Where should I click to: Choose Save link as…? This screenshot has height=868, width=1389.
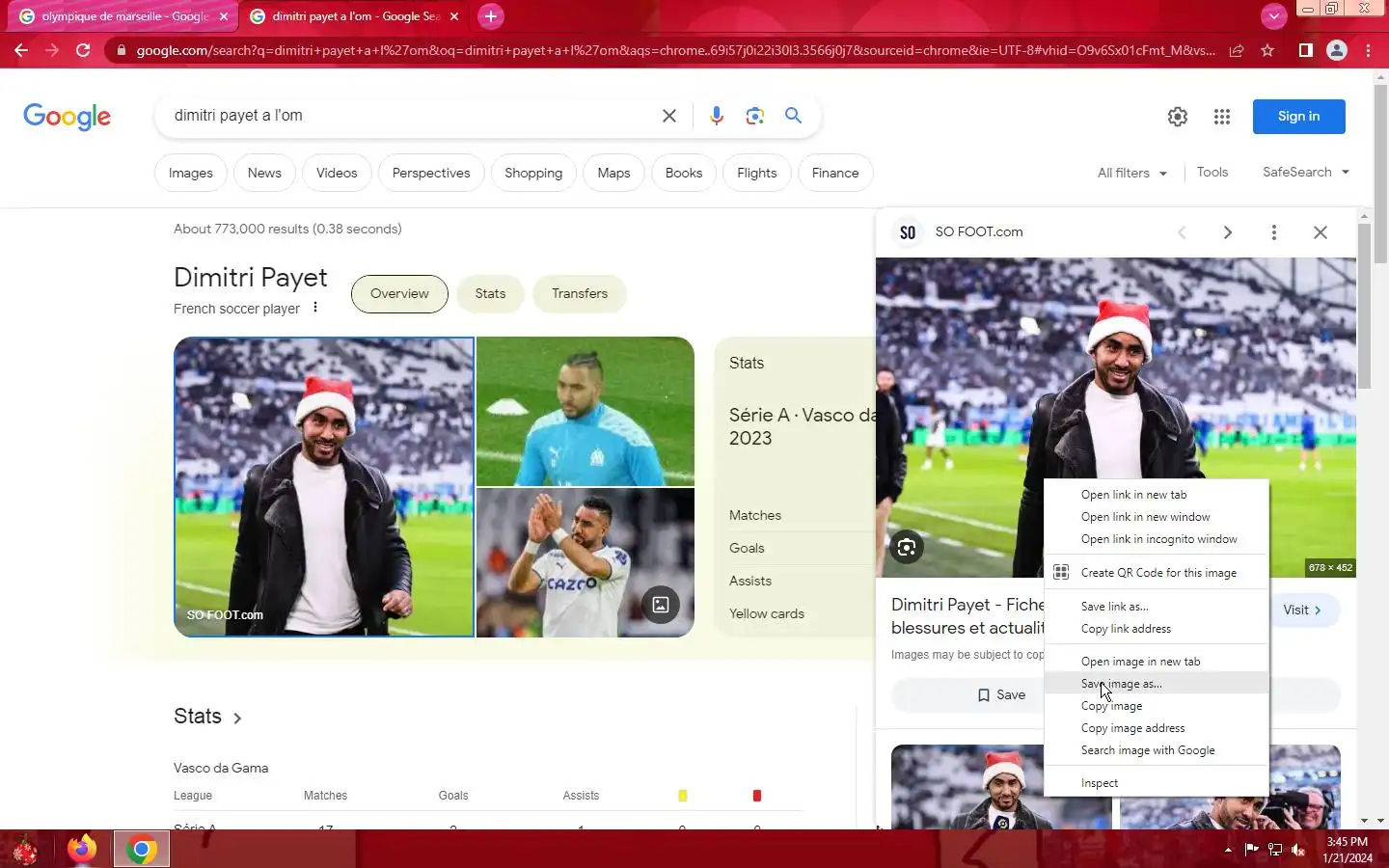point(1157,607)
